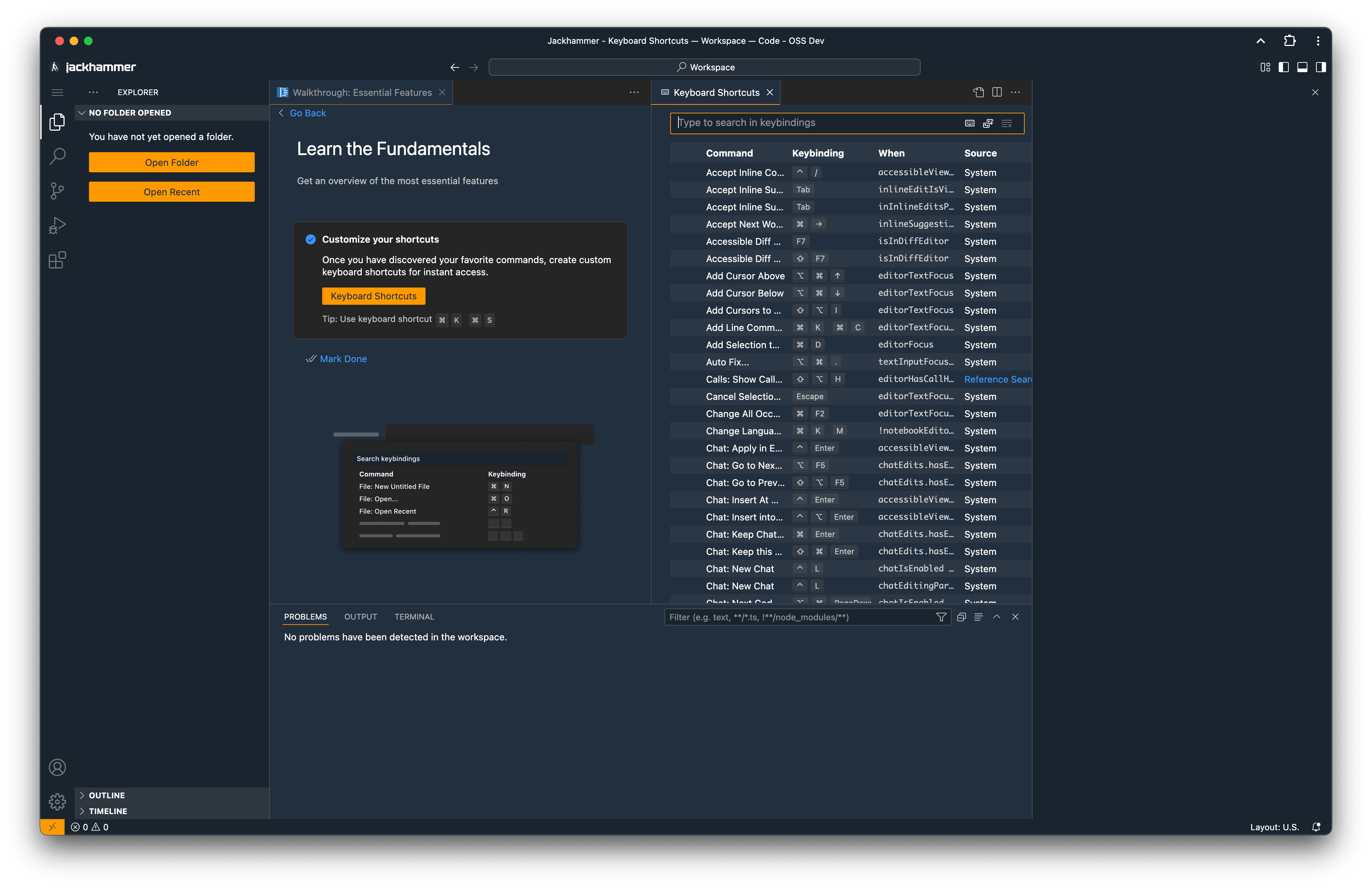
Task: Click the remote window indicator in status bar
Action: coord(52,827)
